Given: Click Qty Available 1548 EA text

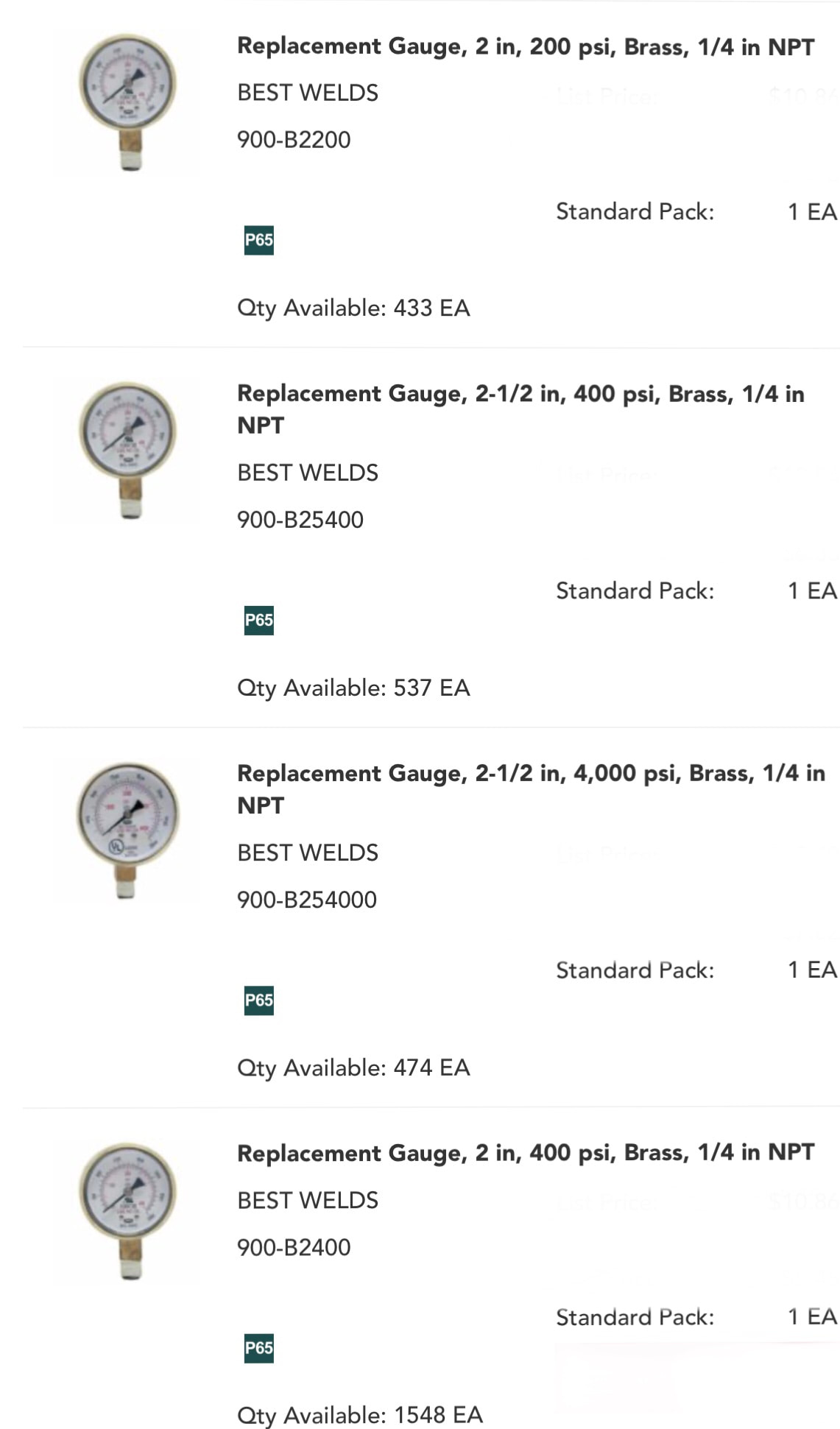Looking at the screenshot, I should 360,1414.
